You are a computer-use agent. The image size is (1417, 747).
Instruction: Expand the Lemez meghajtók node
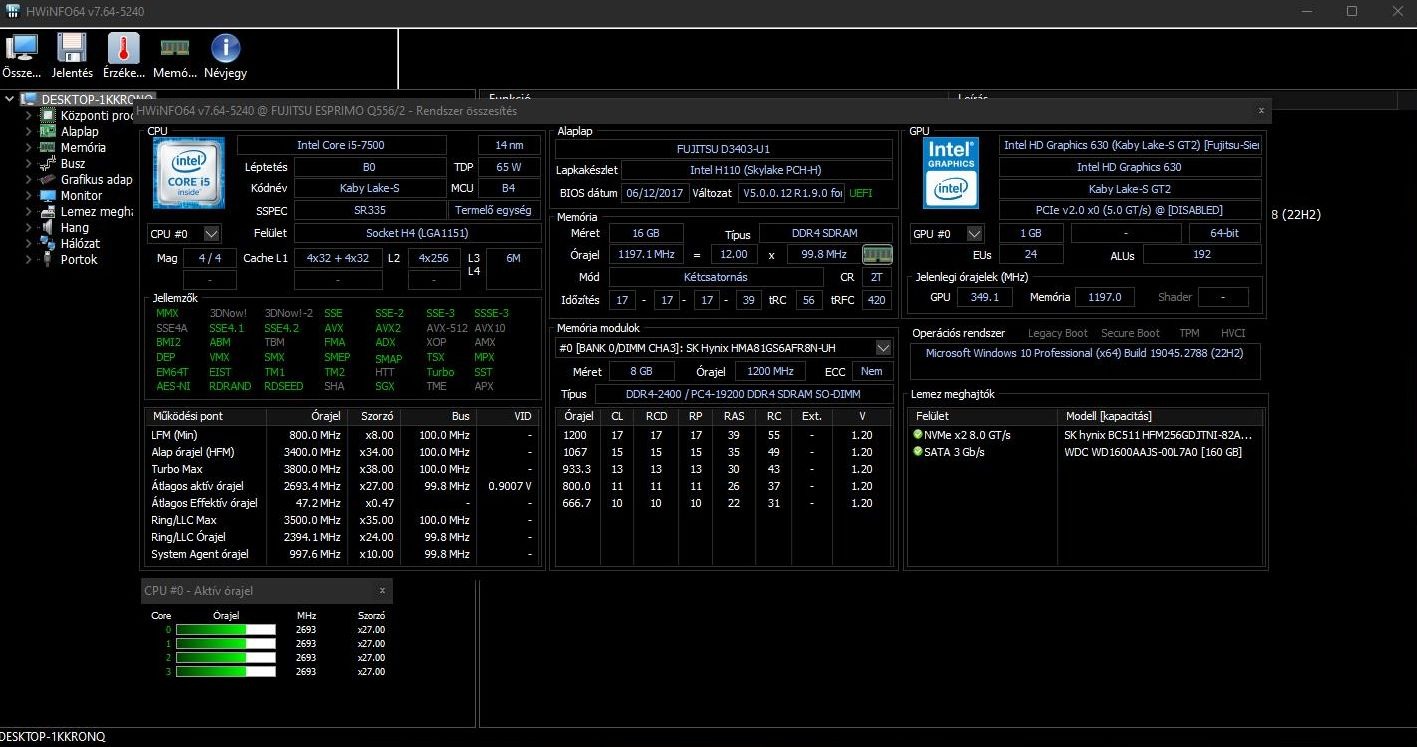pyautogui.click(x=28, y=211)
